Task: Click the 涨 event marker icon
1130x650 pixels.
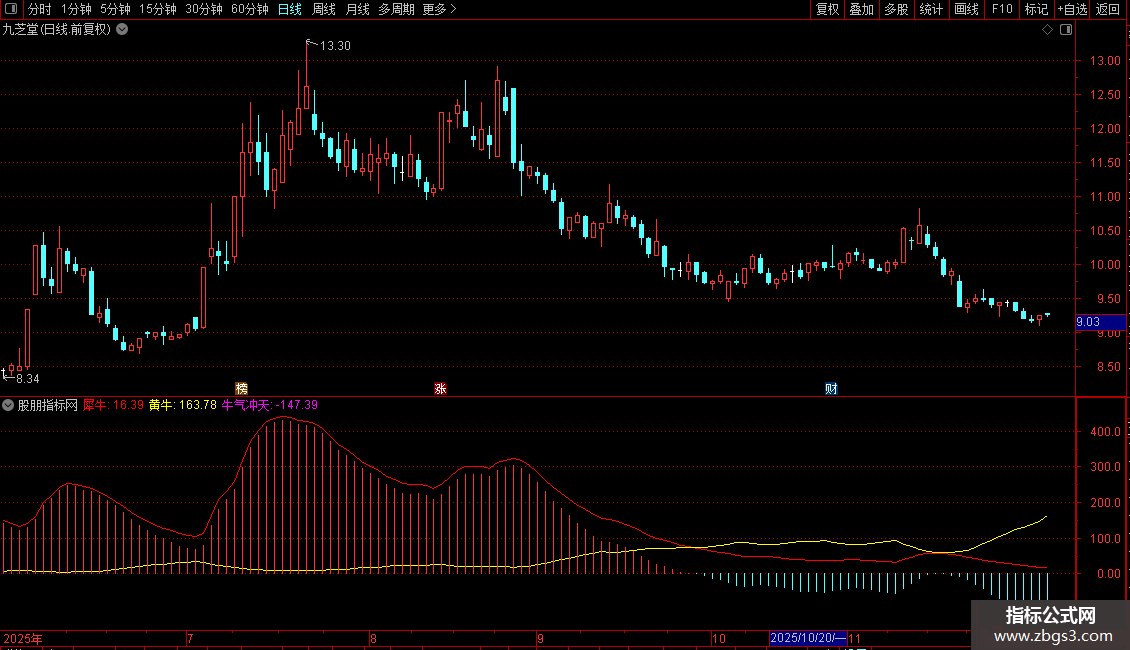Action: [440, 388]
